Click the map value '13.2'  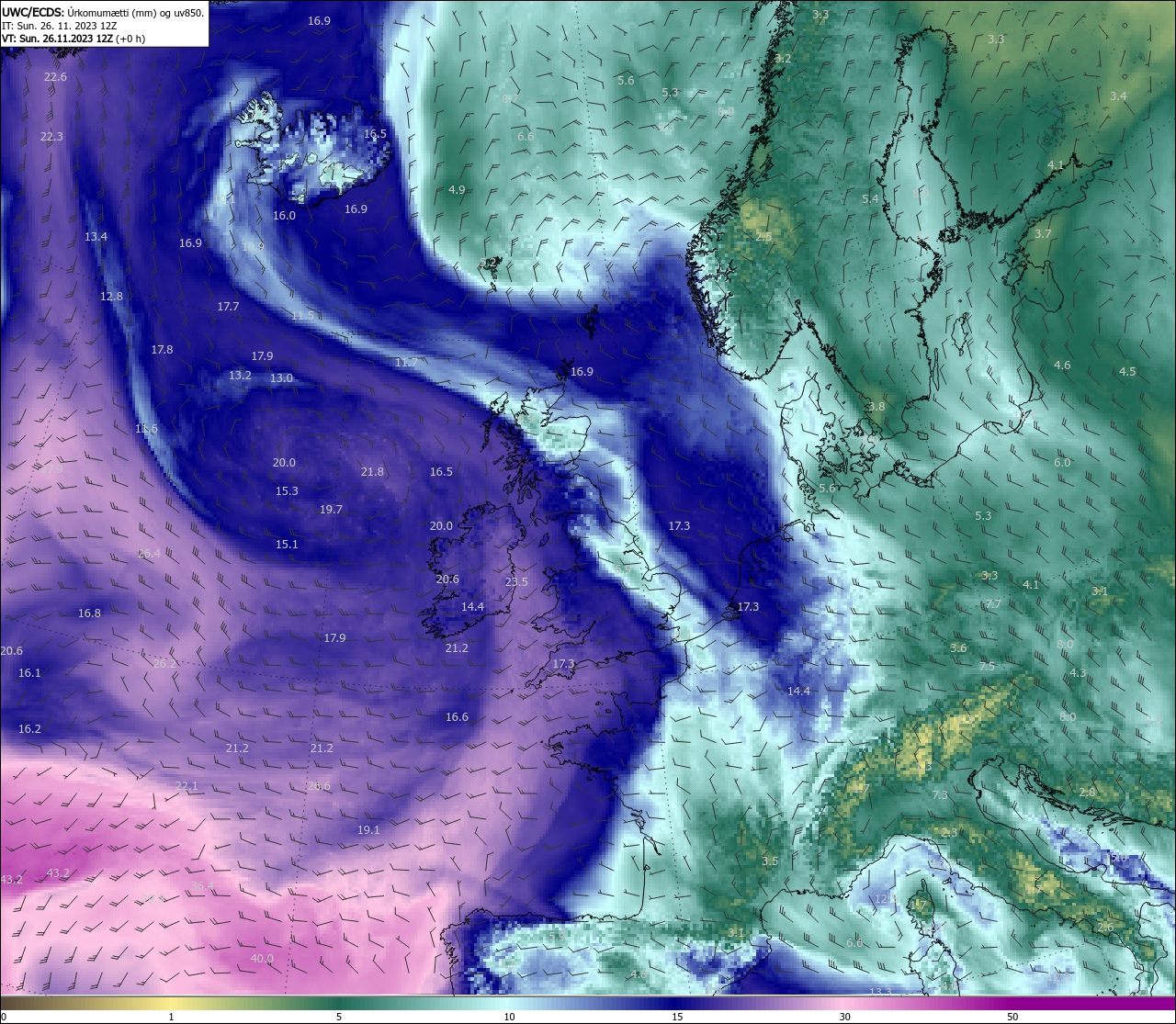click(x=240, y=376)
